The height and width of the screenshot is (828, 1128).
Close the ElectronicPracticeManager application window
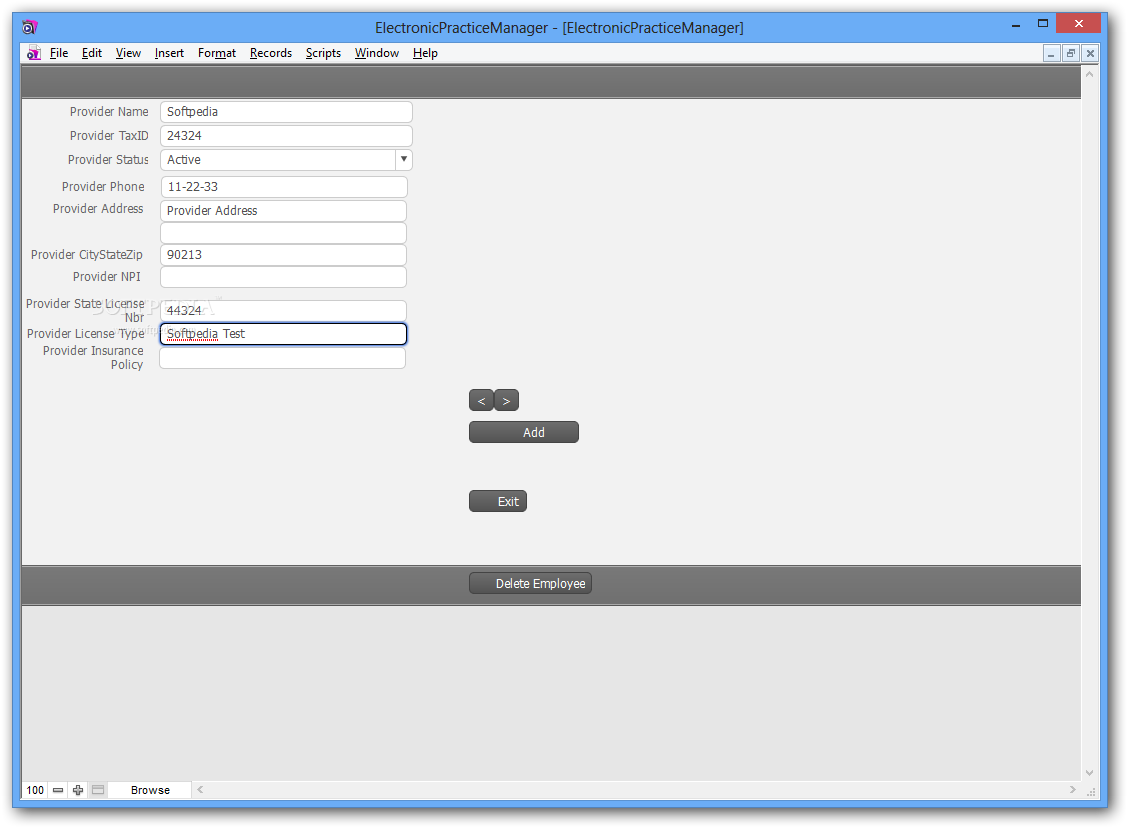(1078, 24)
